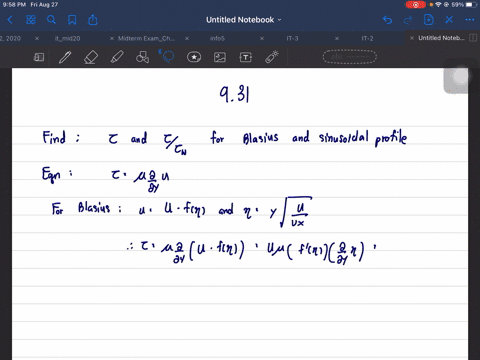
Task: Open the dashed stroke style selector
Action: coord(349,57)
